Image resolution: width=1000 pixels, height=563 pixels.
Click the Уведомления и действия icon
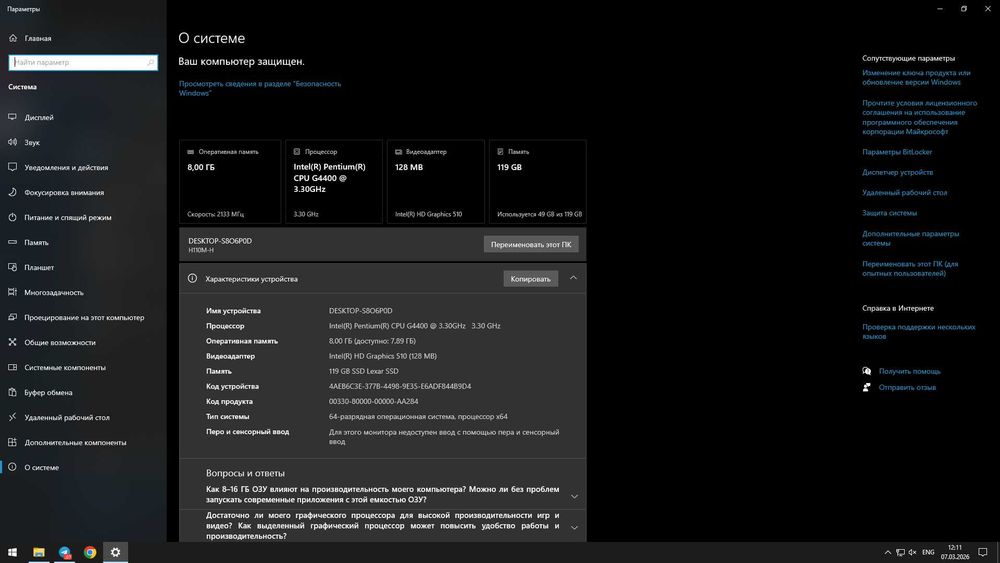point(13,167)
